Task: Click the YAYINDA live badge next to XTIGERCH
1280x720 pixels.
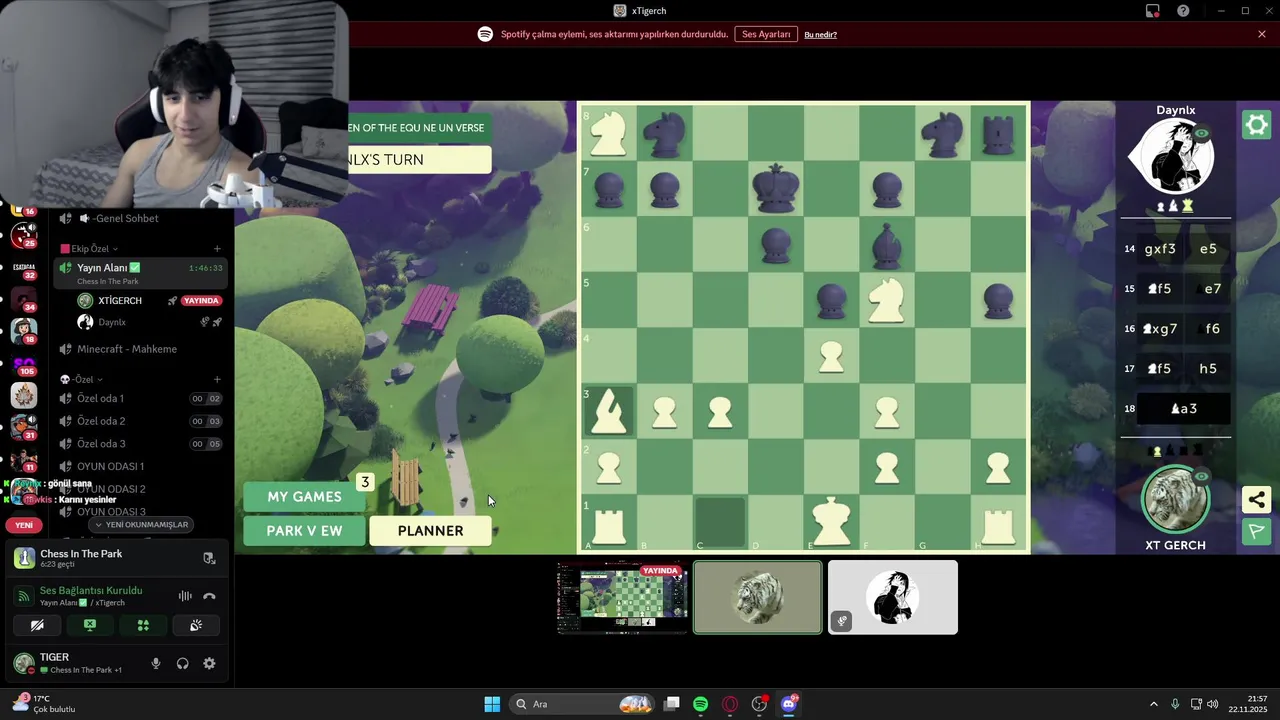Action: click(x=202, y=301)
